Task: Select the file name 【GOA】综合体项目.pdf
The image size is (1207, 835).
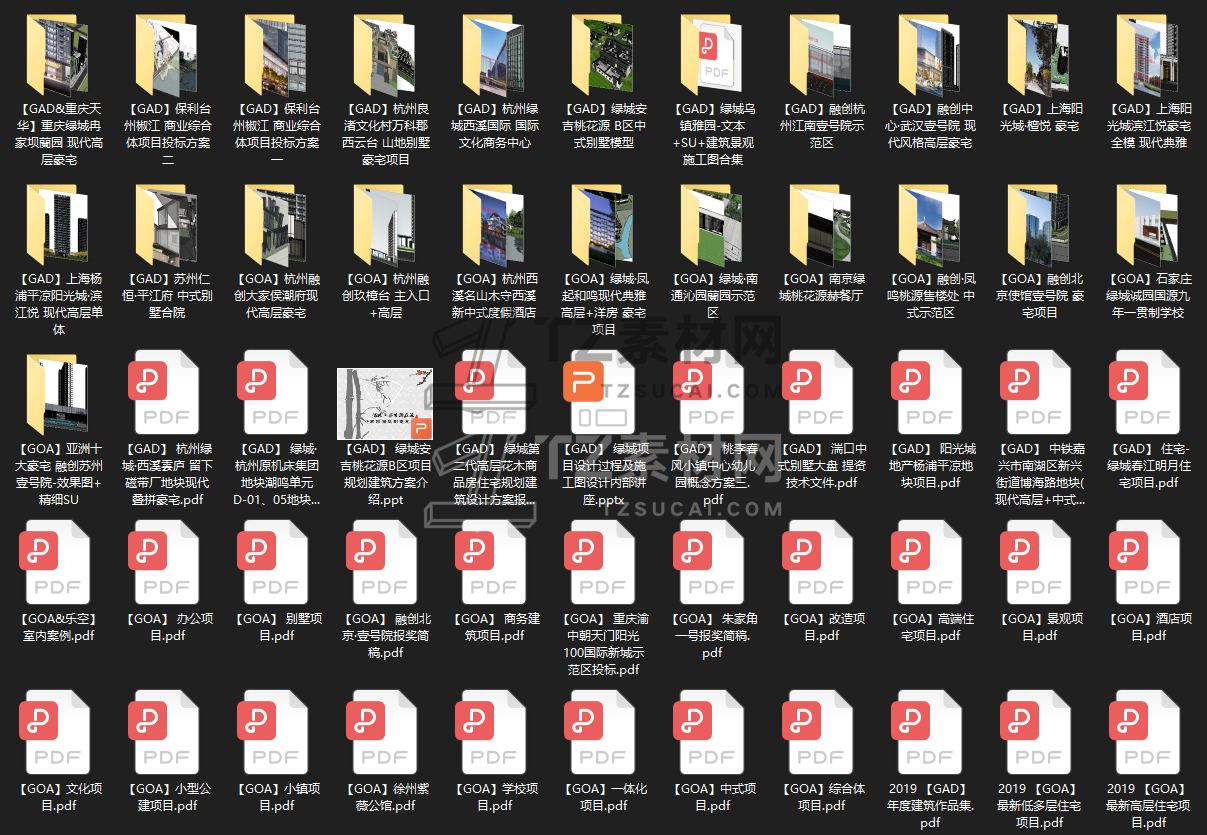Action: pos(822,797)
